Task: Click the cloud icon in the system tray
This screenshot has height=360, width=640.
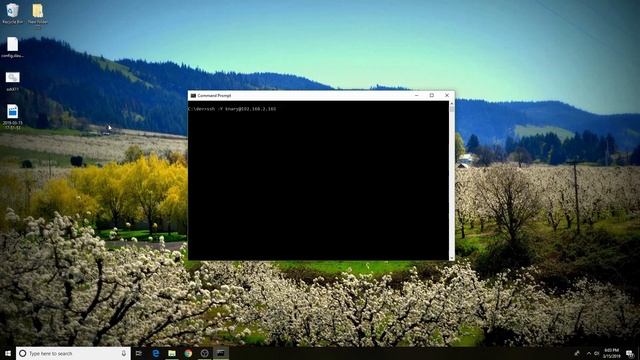Action: 596,353
